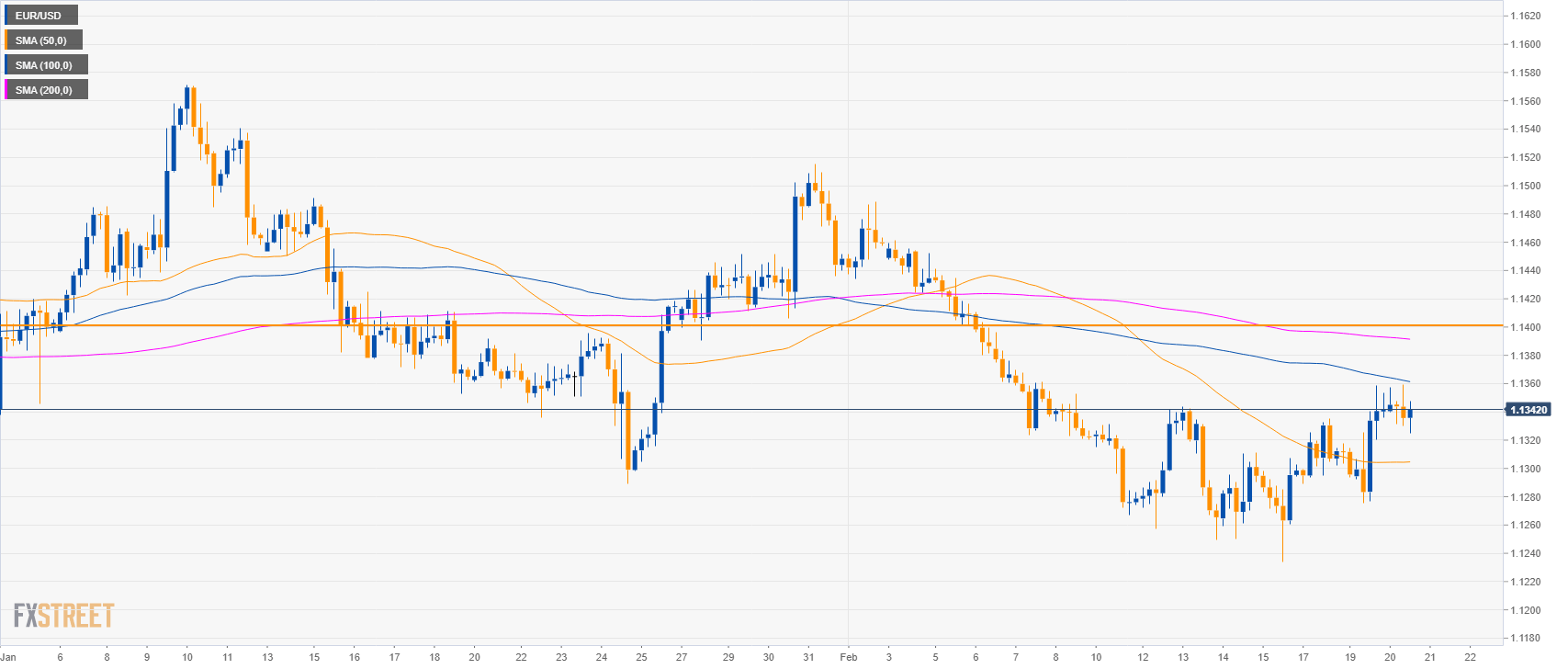Click right end of magenta SMA 200 line
Image resolution: width=1568 pixels, height=669 pixels.
(1409, 339)
